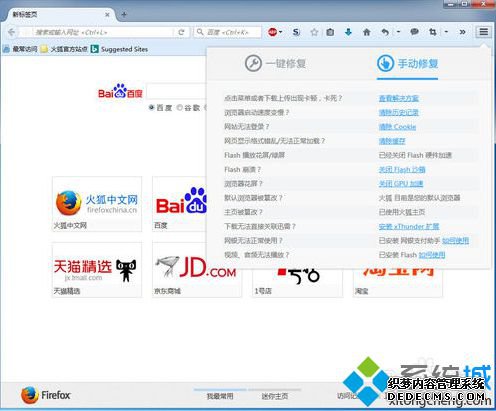Click 关闭 GPU 加速 link
The image size is (496, 411).
[401, 184]
